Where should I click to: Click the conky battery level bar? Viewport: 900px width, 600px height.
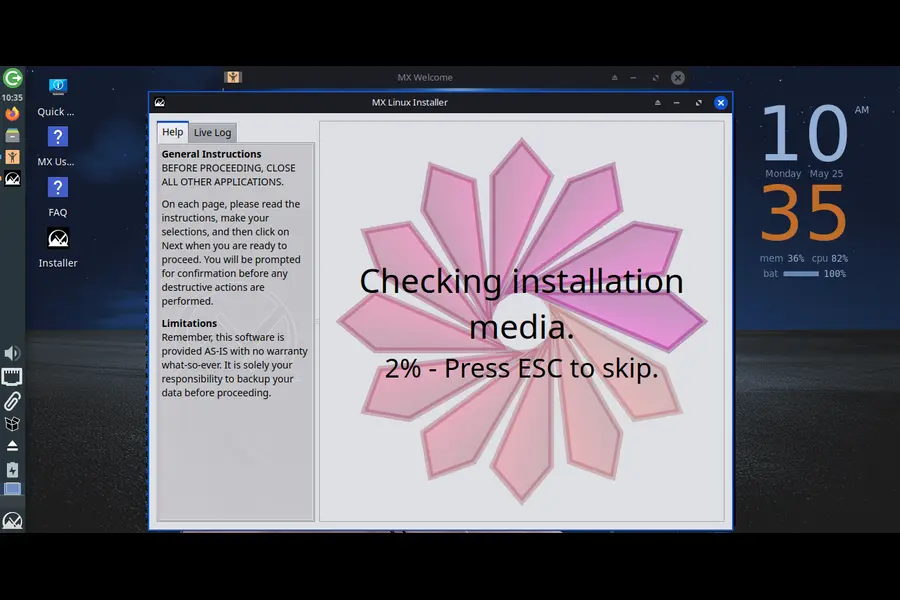tap(801, 274)
